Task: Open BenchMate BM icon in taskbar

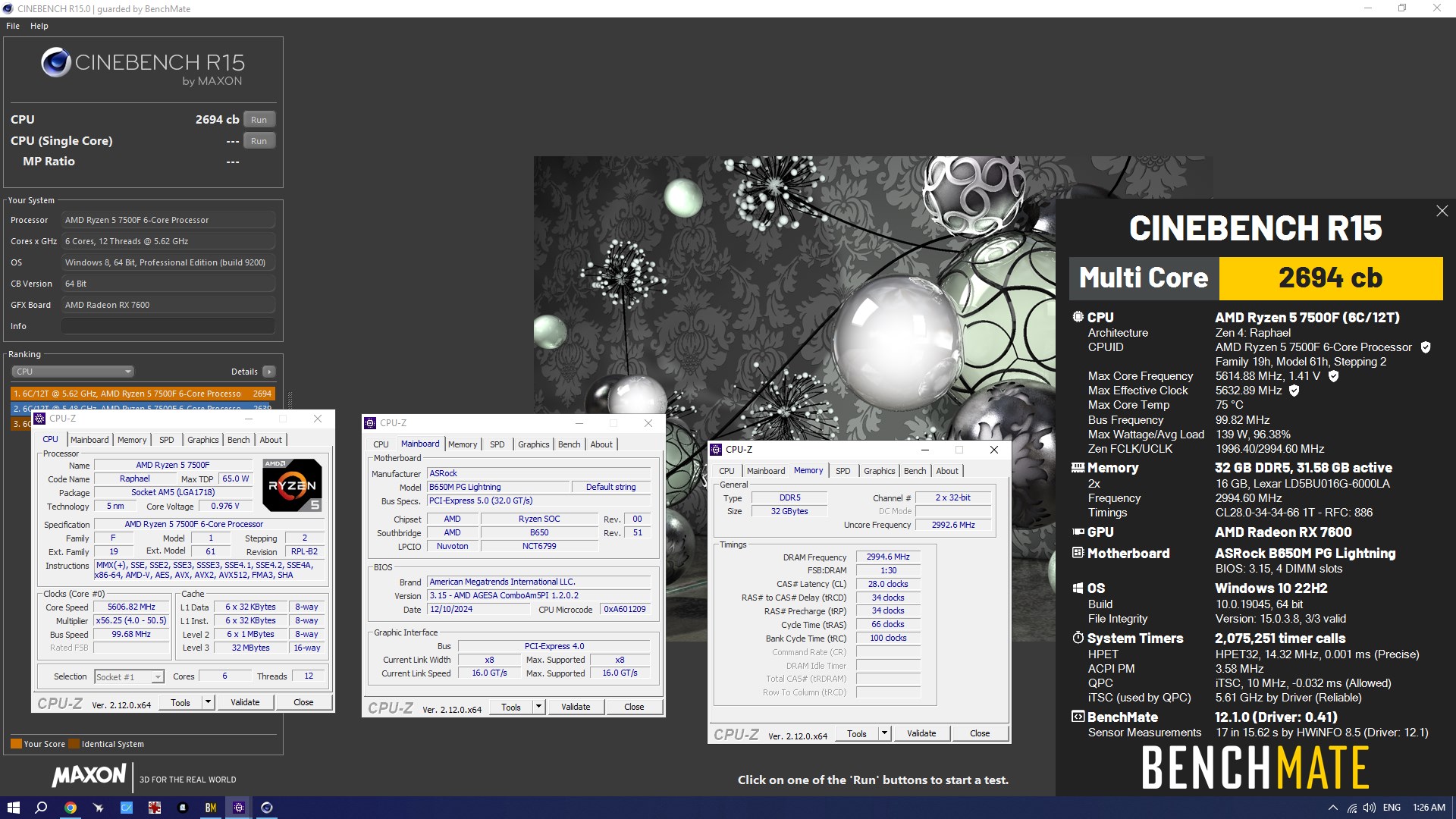Action: 211,808
